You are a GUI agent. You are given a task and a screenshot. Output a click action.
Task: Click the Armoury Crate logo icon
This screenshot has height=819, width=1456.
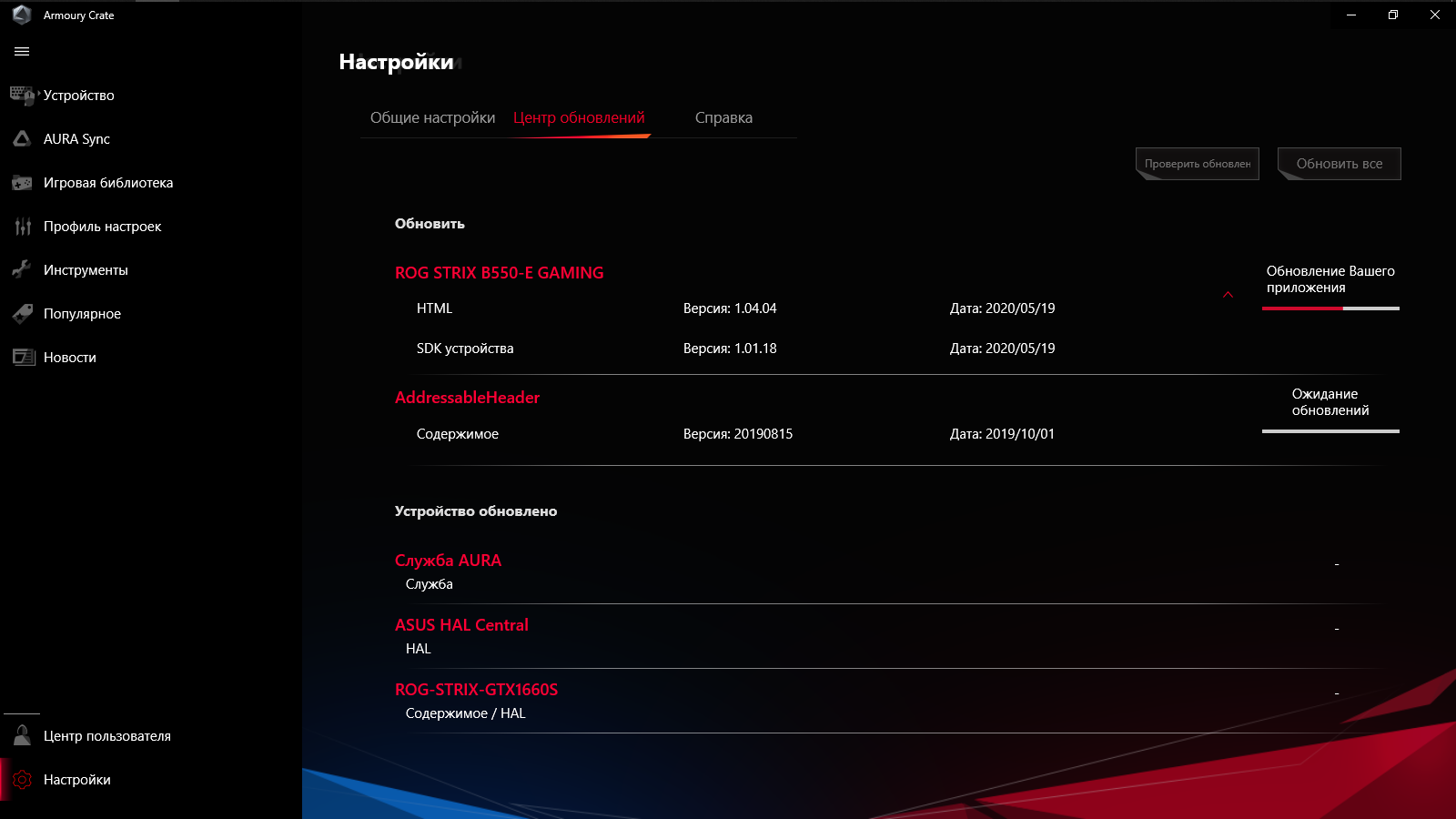[22, 15]
